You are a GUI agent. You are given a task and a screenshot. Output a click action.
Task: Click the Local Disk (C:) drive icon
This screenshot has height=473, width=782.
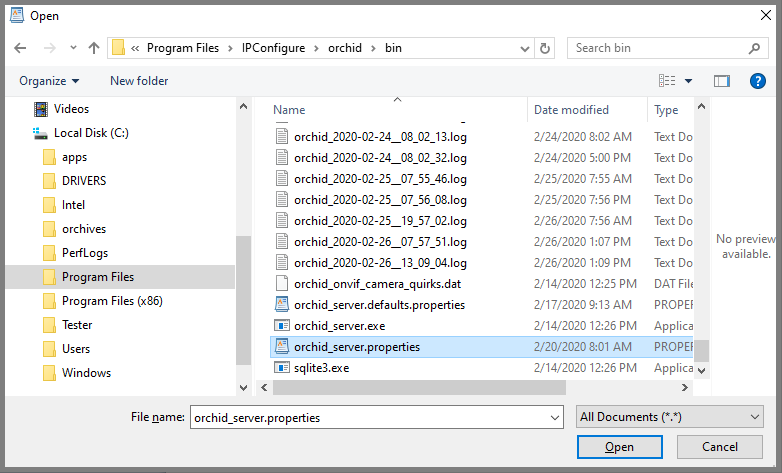41,133
